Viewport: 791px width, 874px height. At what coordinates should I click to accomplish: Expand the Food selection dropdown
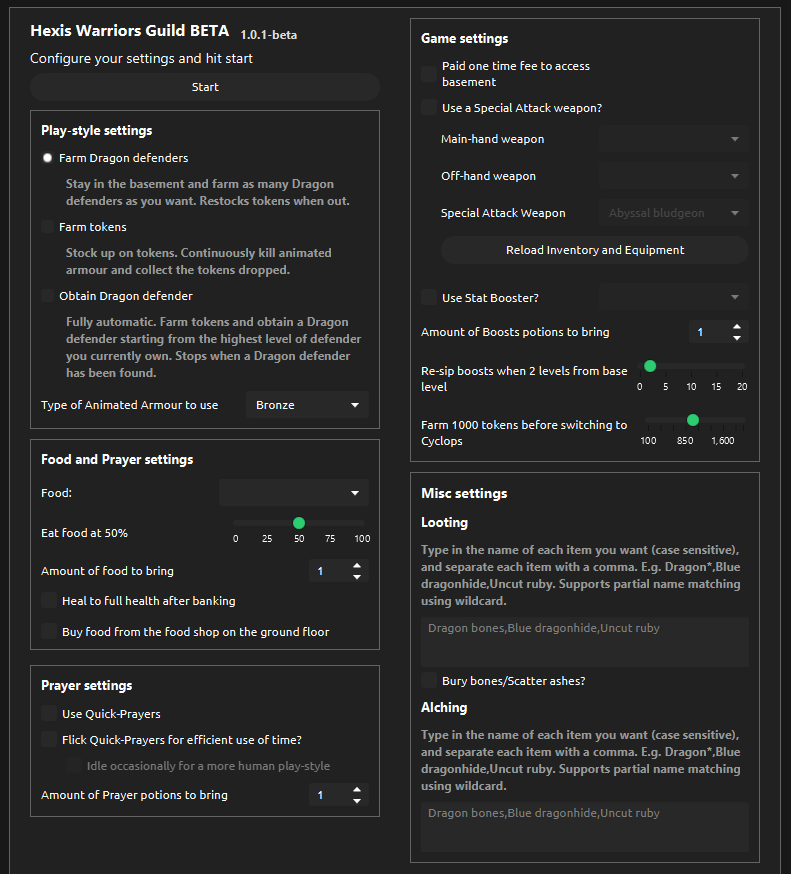(x=294, y=493)
